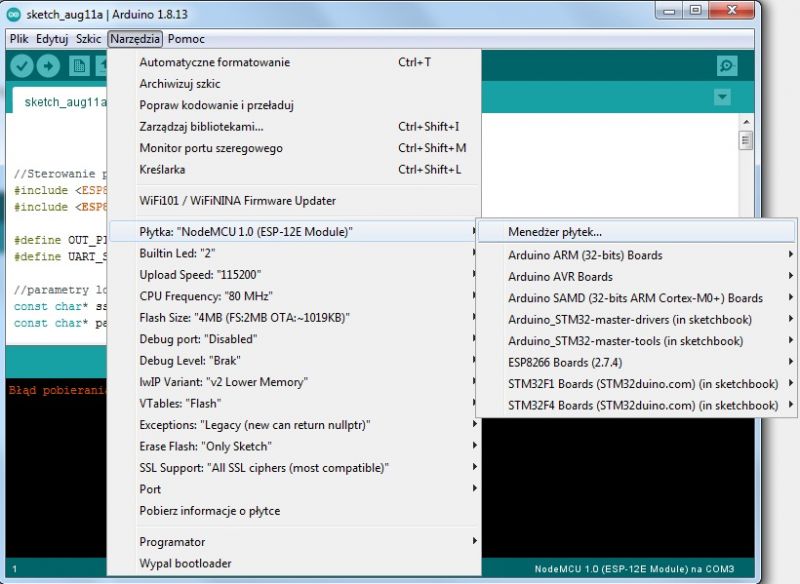The height and width of the screenshot is (584, 800).
Task: Open the Szkic menu
Action: pos(88,39)
